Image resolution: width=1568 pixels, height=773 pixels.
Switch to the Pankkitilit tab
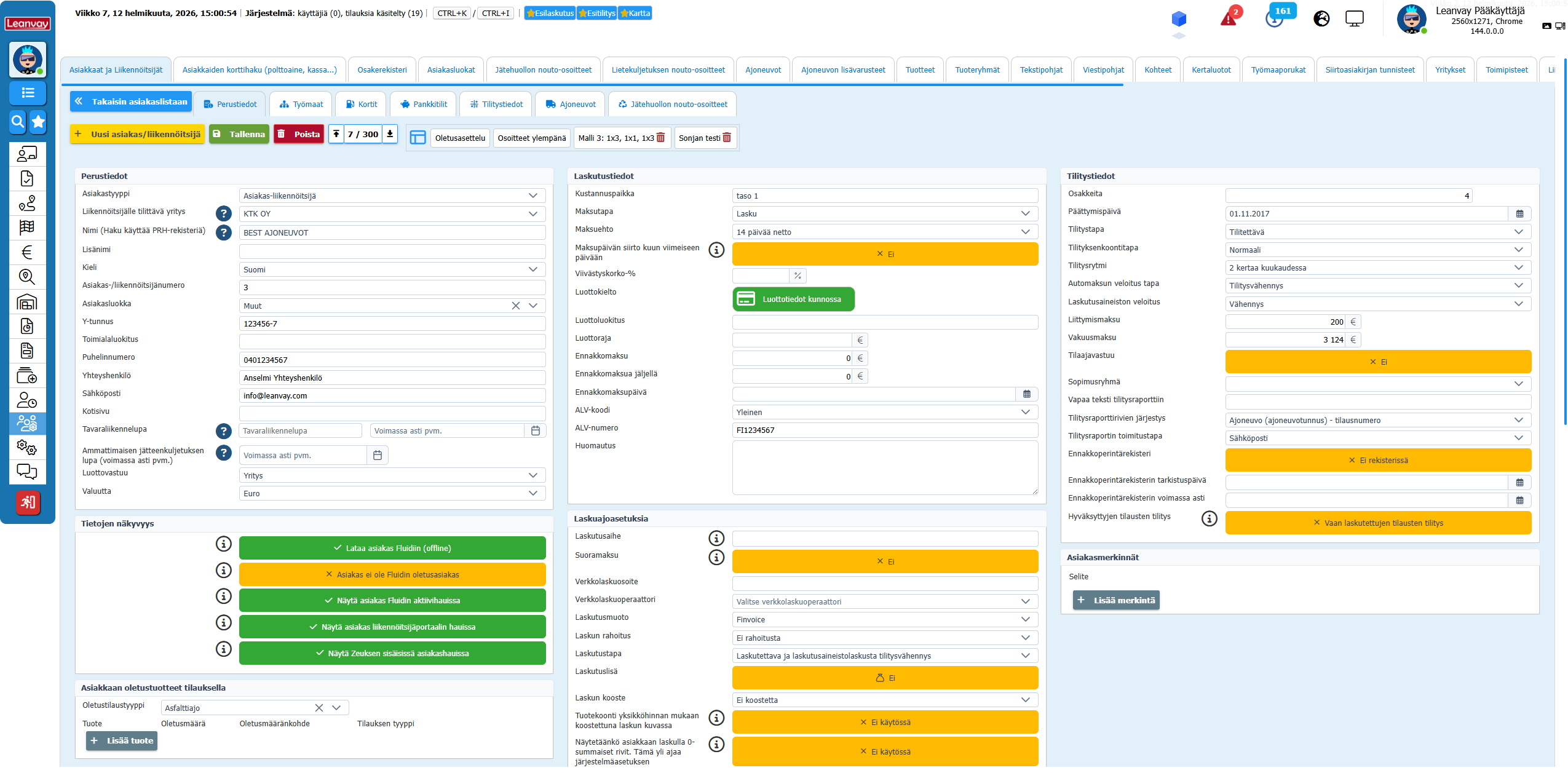click(x=423, y=104)
